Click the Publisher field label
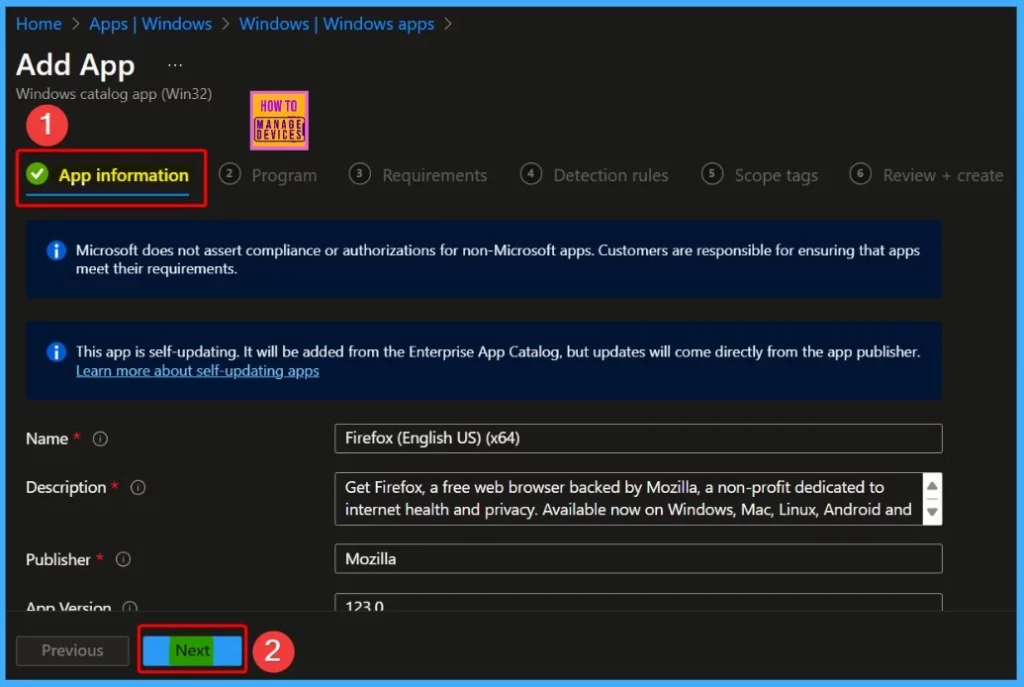Screen dimensions: 1024x687 tap(58, 560)
